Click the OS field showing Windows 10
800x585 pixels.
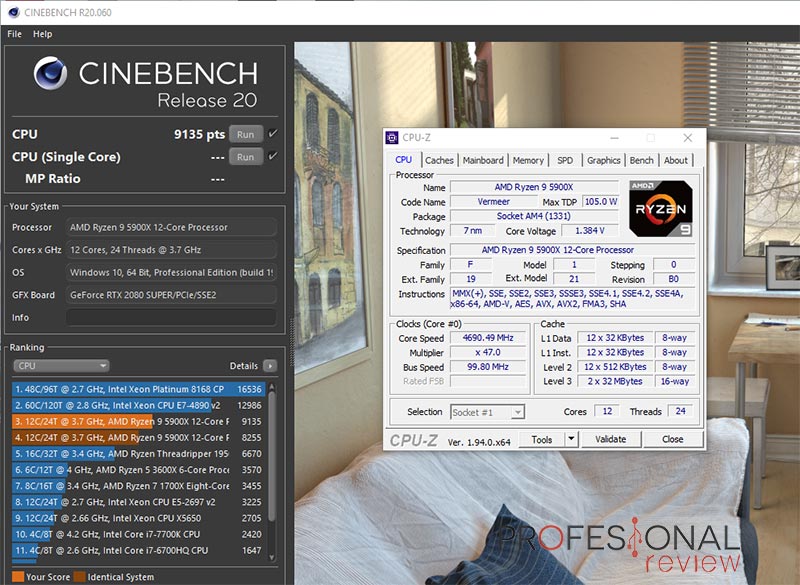pyautogui.click(x=171, y=272)
